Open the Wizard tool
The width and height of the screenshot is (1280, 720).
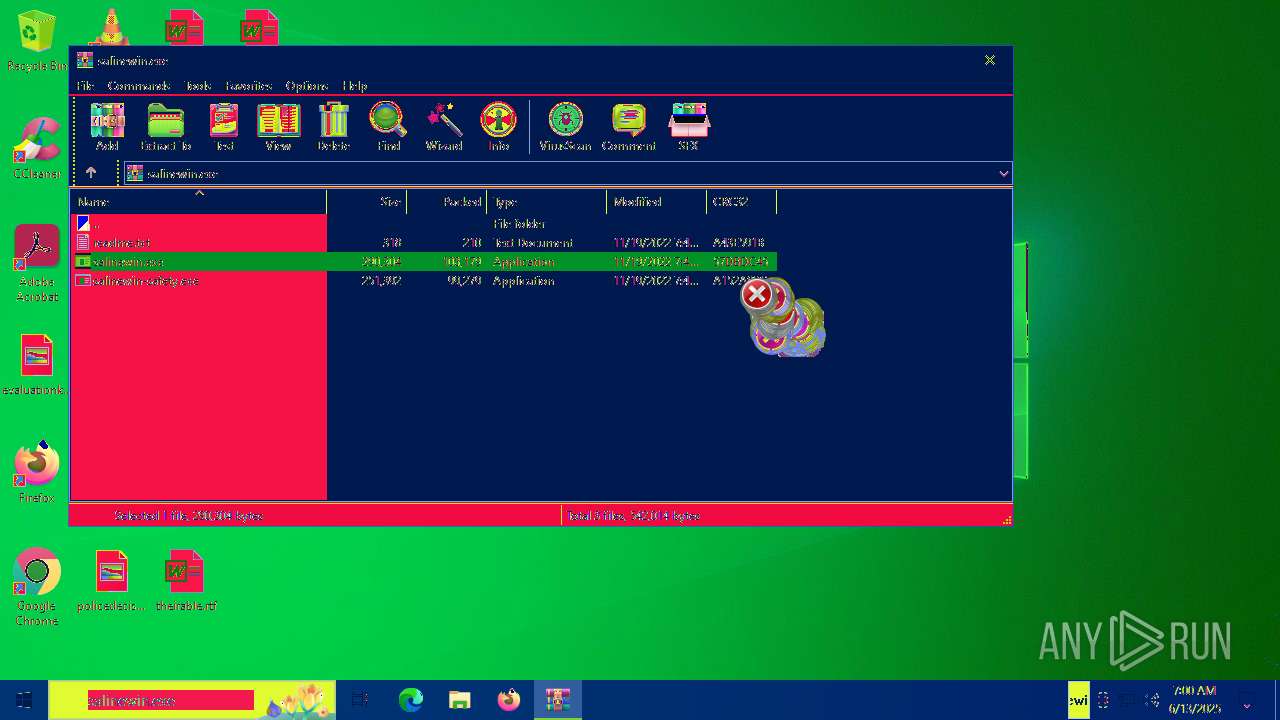[x=444, y=126]
